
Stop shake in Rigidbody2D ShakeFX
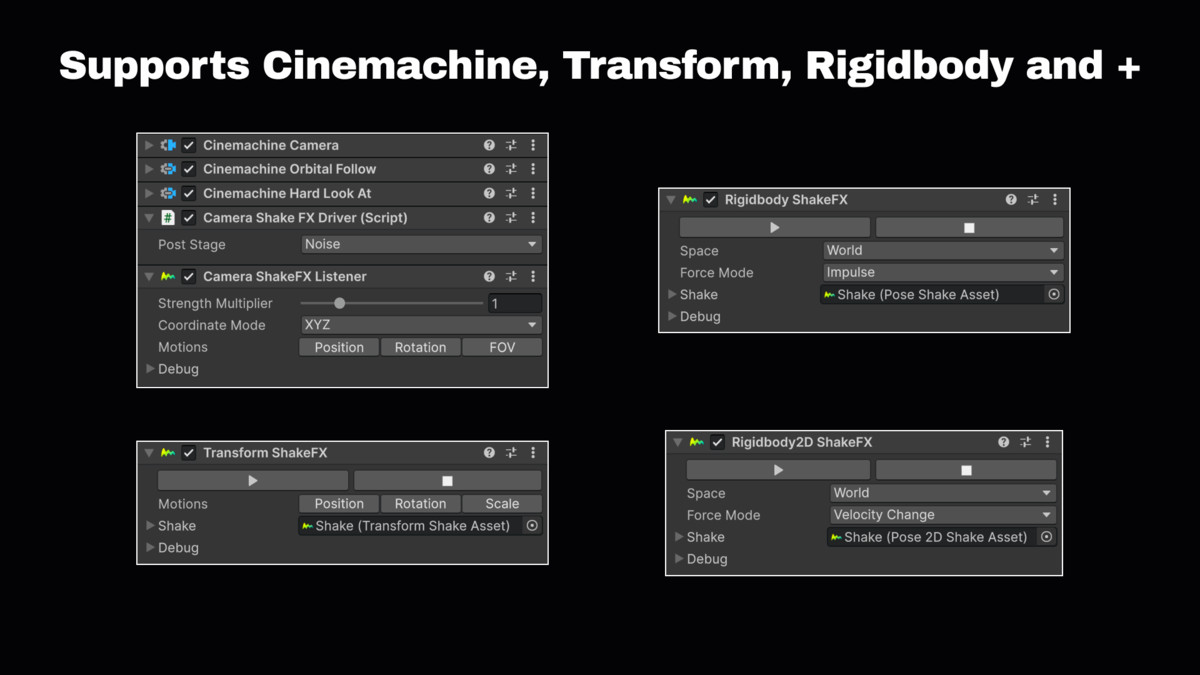click(x=966, y=470)
